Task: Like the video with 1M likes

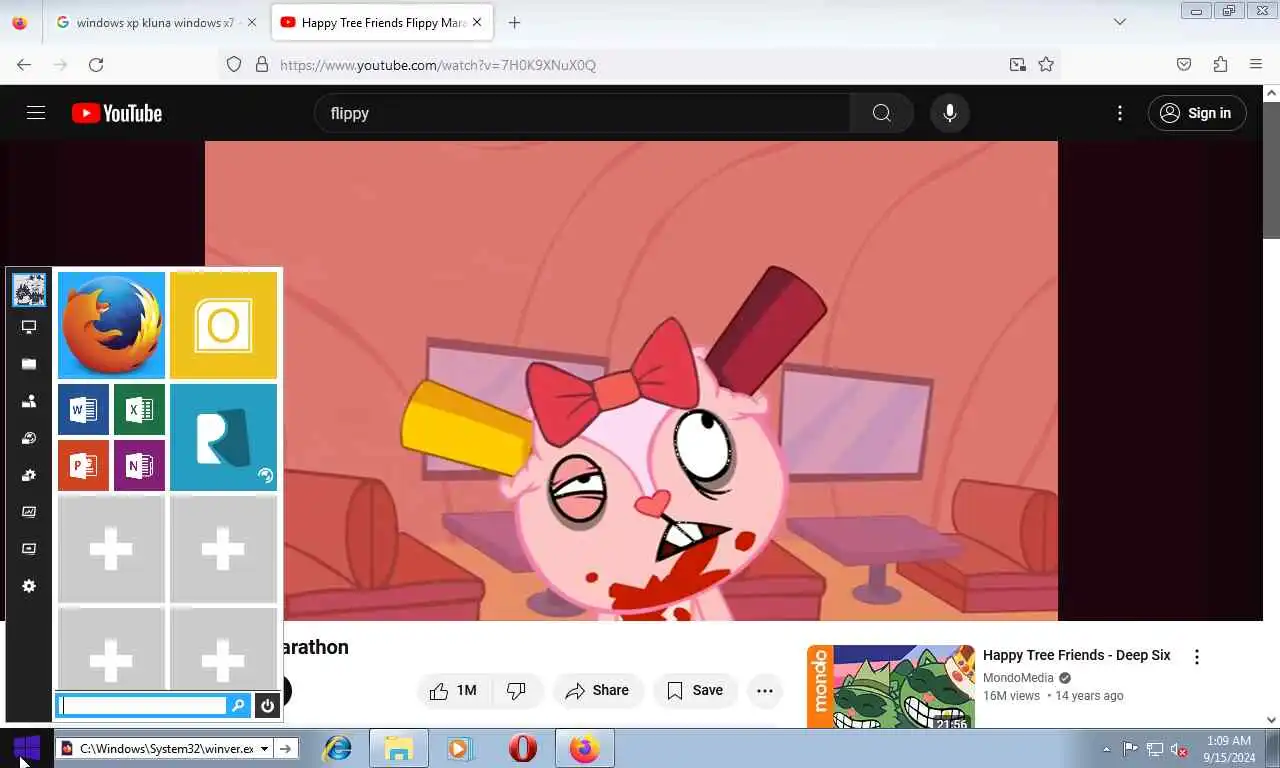Action: point(453,690)
